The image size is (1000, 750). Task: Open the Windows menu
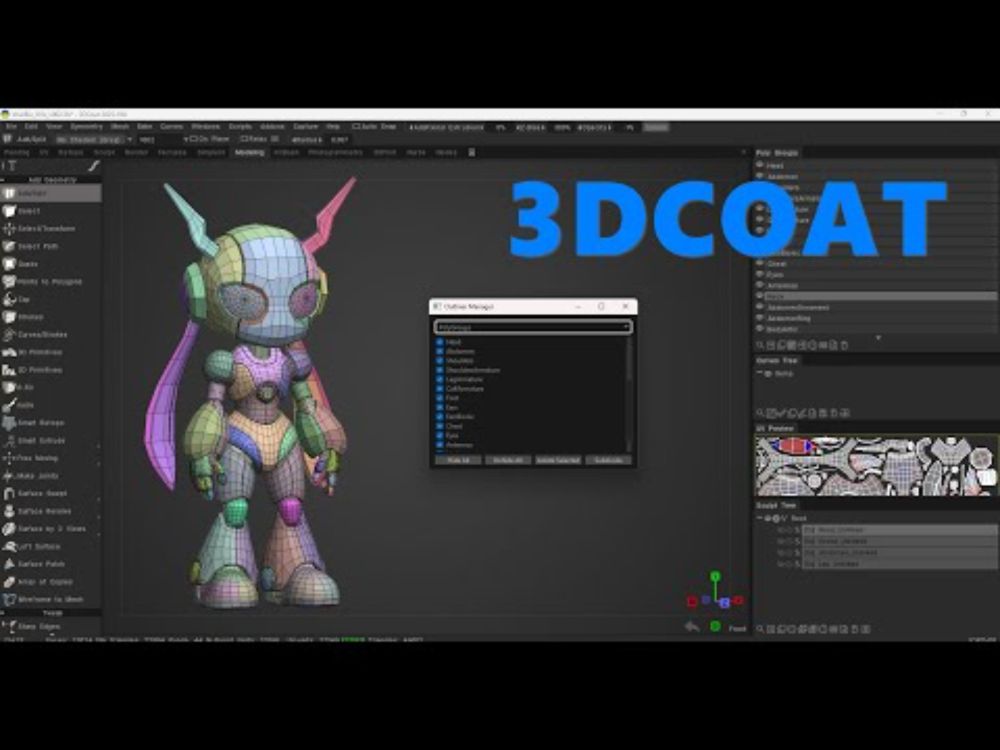pos(205,127)
